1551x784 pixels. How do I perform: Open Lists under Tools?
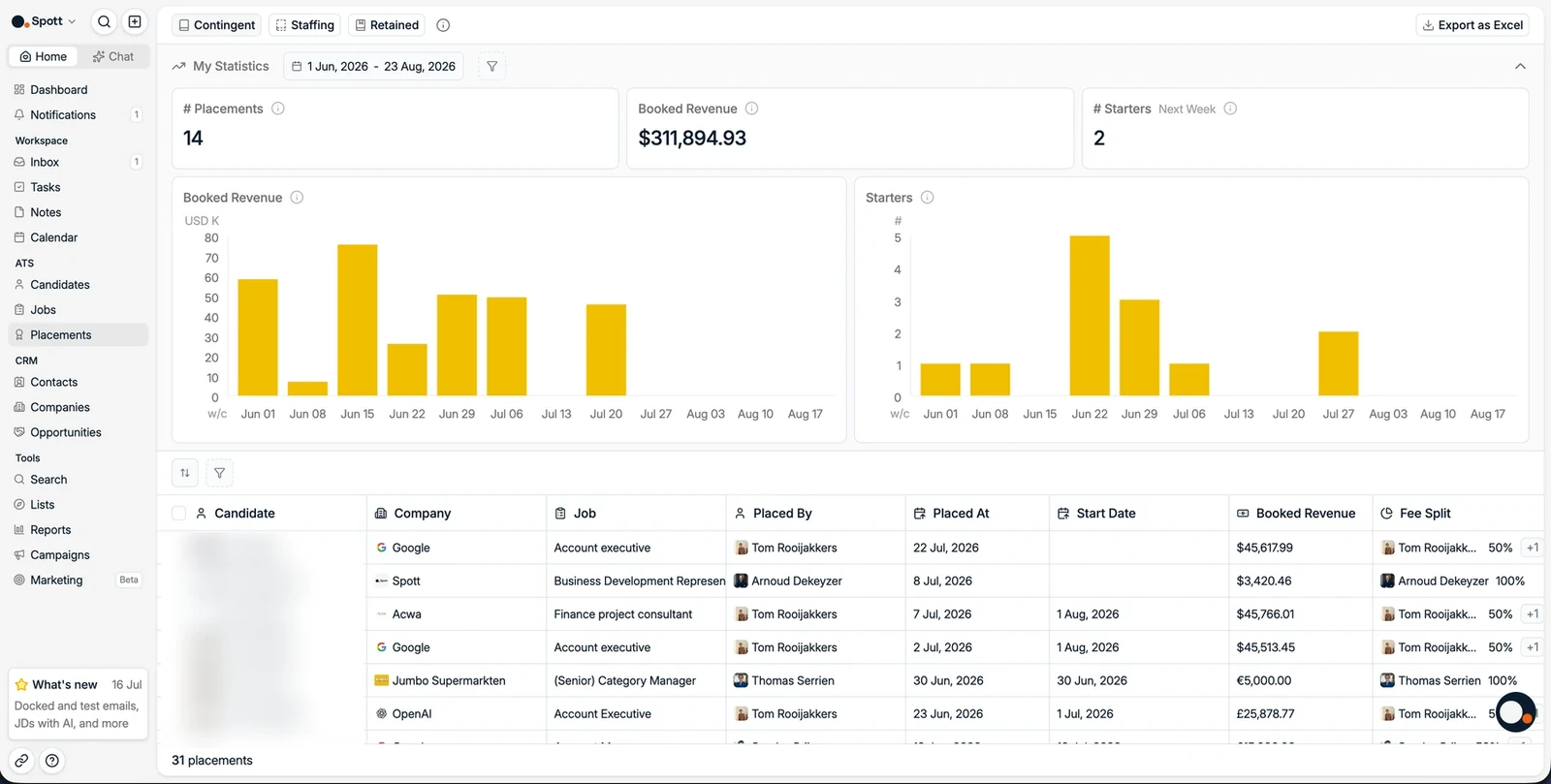coord(78,505)
